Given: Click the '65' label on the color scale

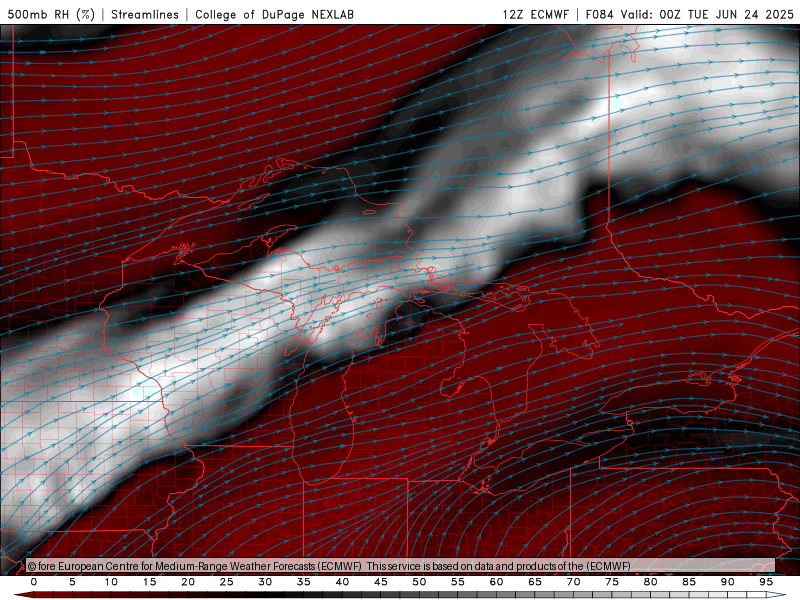Looking at the screenshot, I should 535,582.
